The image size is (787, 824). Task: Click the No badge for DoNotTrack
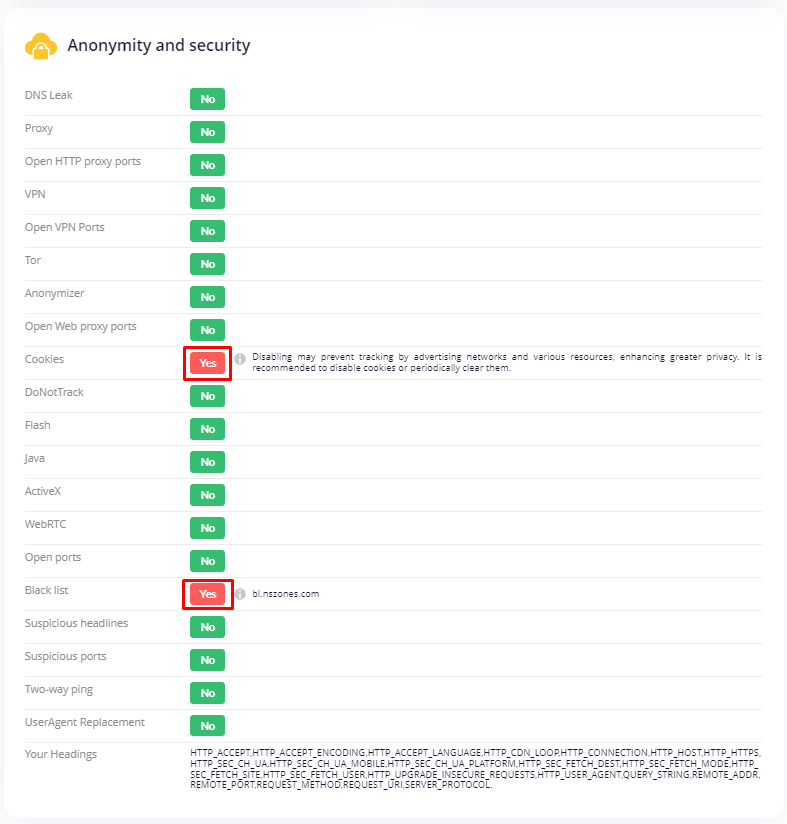coord(208,396)
